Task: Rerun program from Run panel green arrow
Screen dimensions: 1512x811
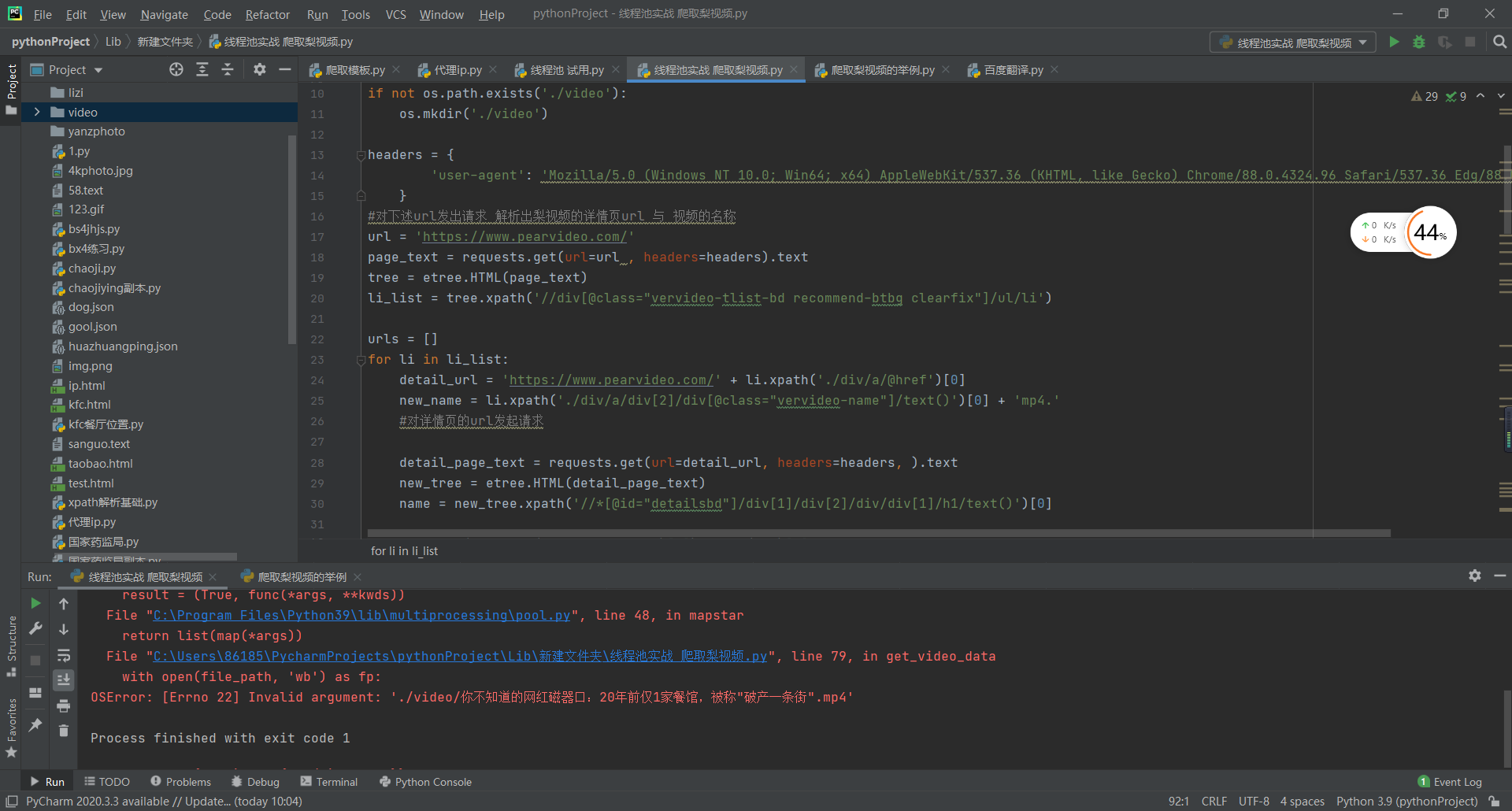Action: pyautogui.click(x=35, y=603)
